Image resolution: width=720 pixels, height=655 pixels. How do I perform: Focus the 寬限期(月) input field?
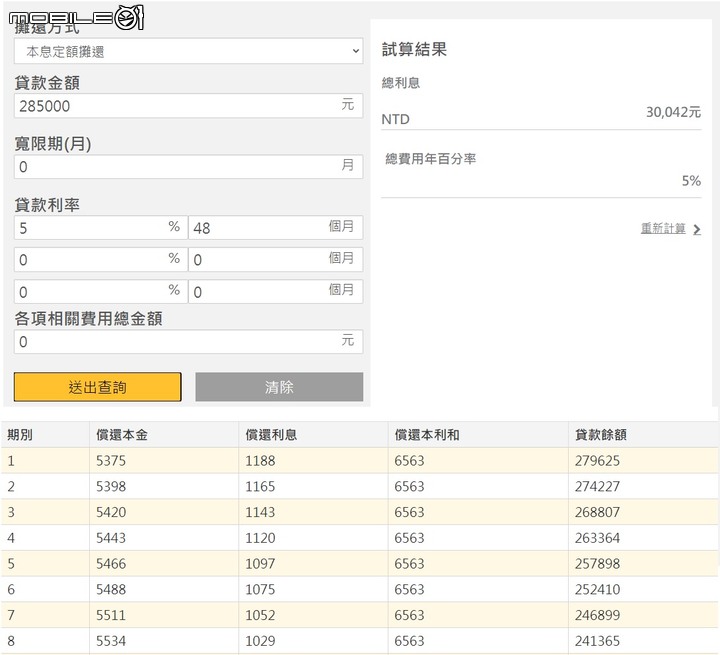coord(188,166)
